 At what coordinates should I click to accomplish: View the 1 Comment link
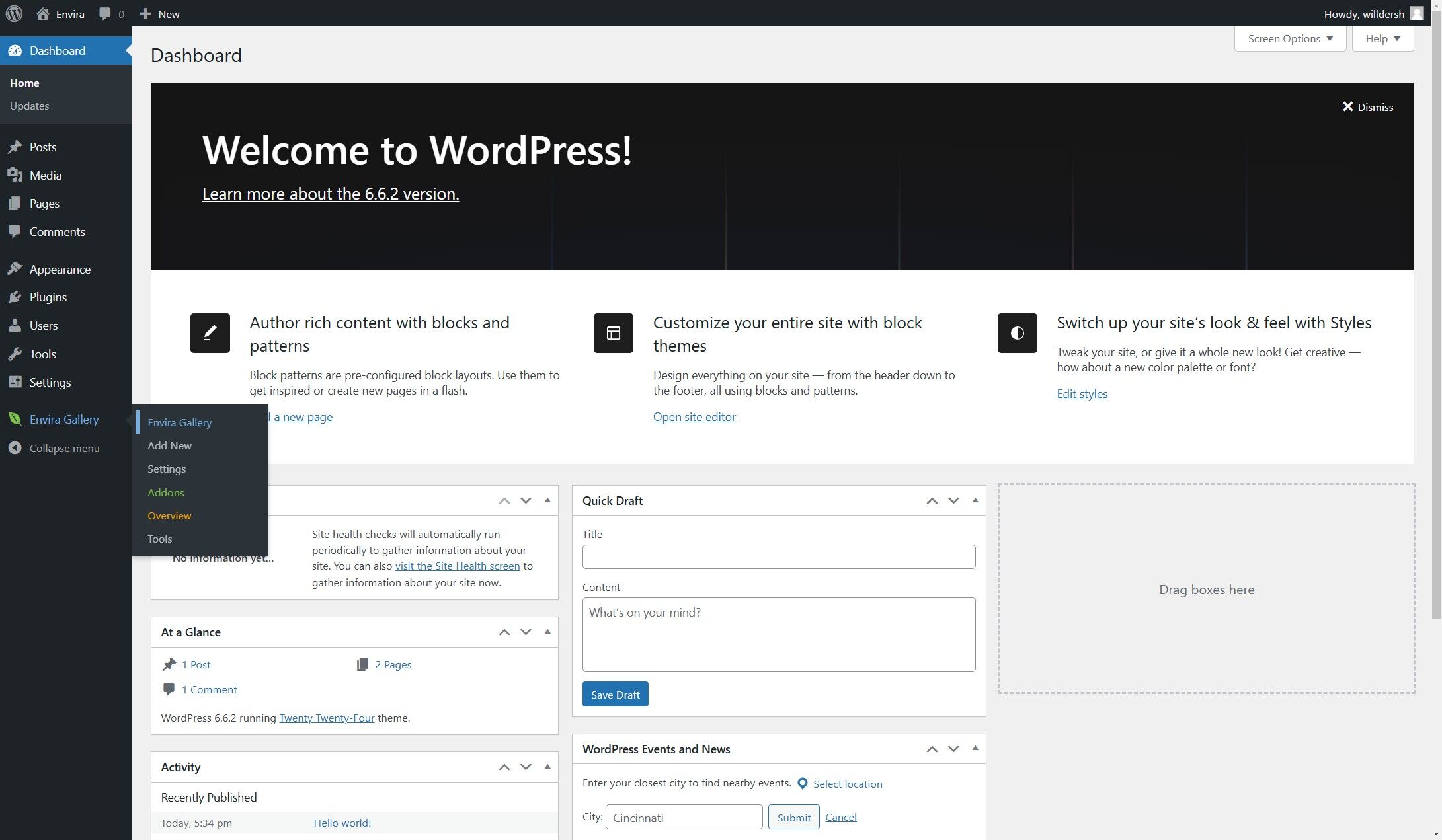click(x=209, y=689)
